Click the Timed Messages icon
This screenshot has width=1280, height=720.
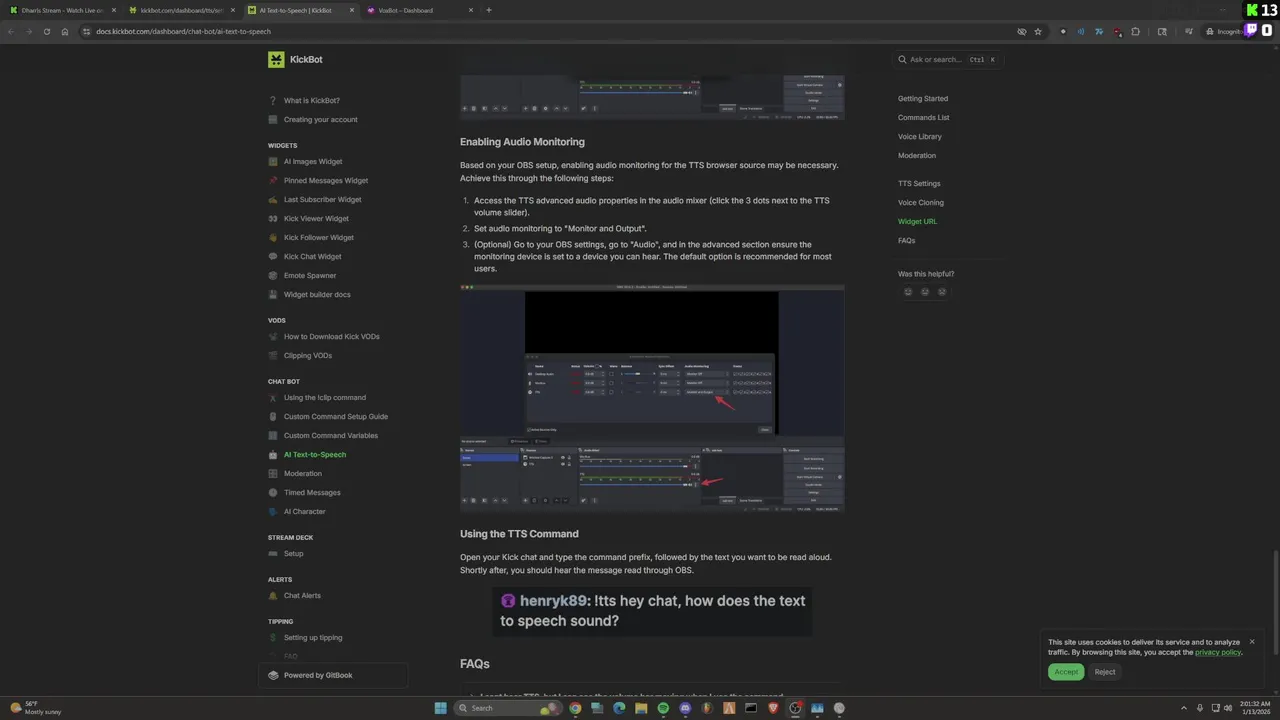point(273,493)
